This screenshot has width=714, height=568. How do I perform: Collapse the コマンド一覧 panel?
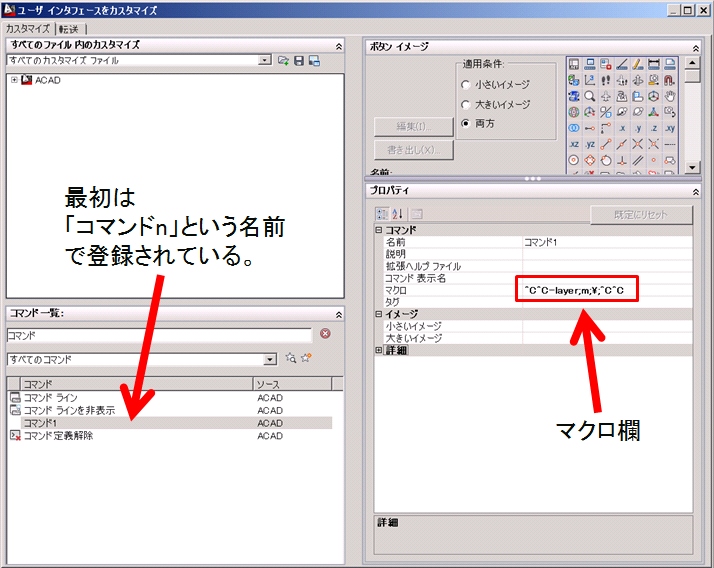[x=339, y=315]
